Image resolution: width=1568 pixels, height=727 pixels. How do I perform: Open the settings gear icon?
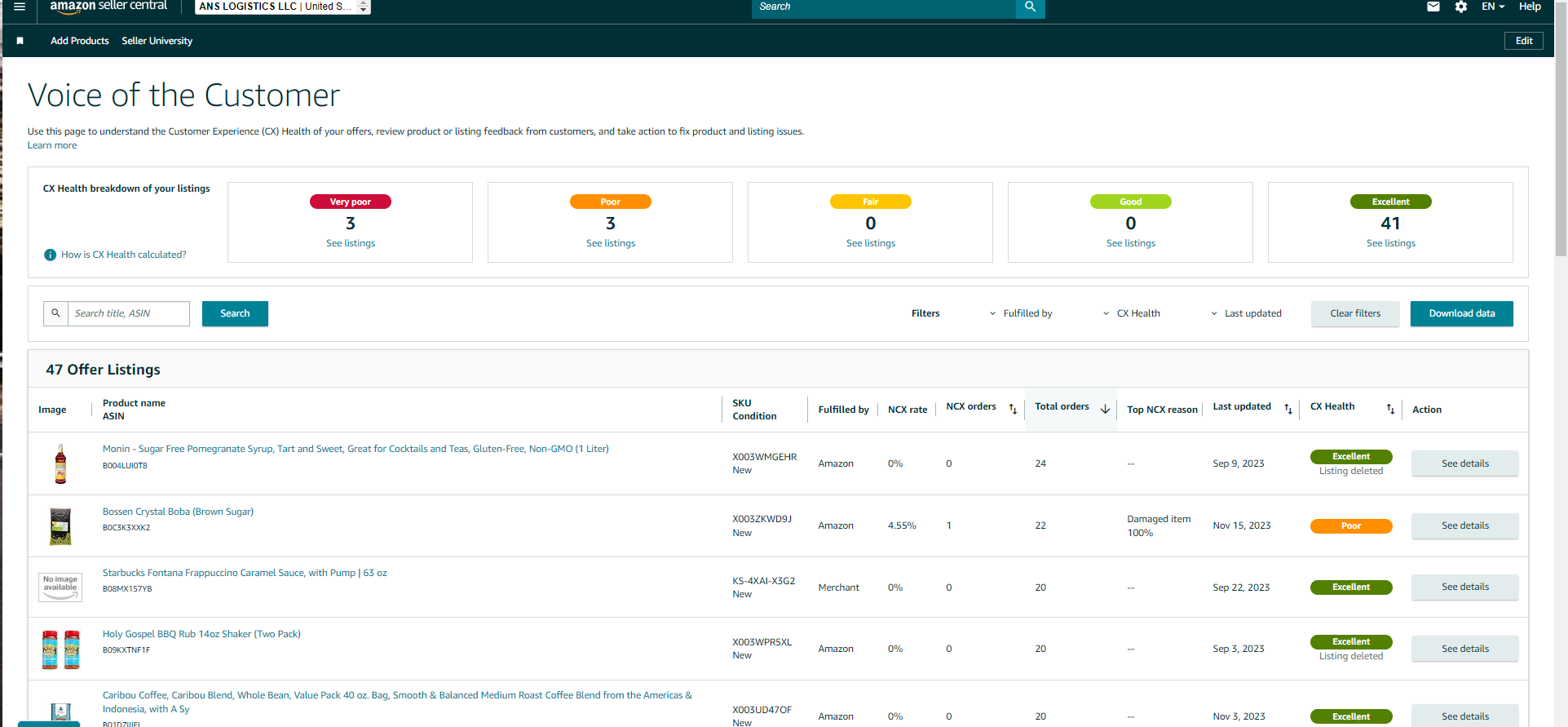(1461, 7)
